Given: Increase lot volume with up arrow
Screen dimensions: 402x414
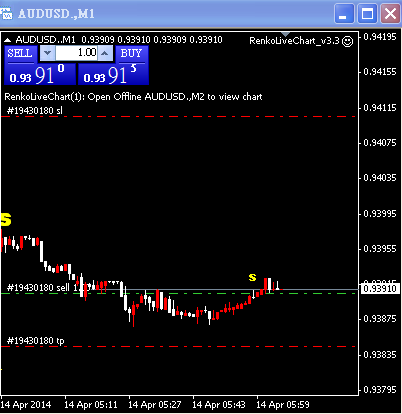Looking at the screenshot, I should click(105, 53).
